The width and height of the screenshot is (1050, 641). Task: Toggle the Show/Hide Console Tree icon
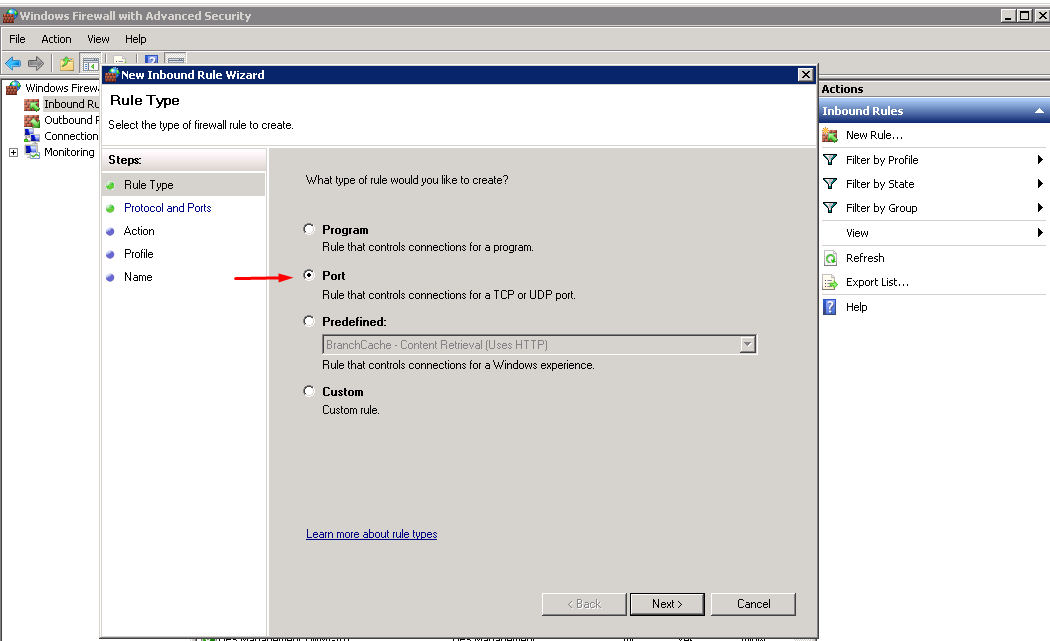(x=90, y=63)
